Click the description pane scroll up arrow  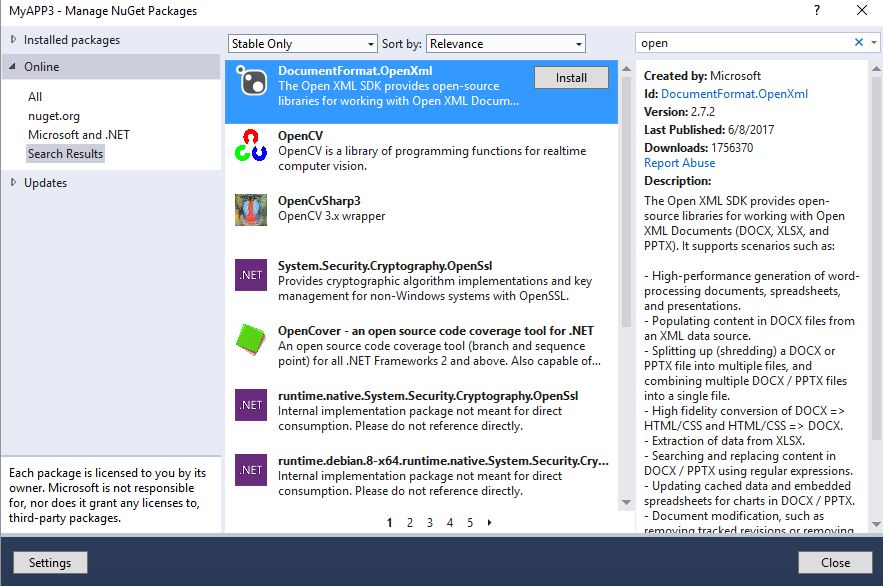click(x=876, y=69)
